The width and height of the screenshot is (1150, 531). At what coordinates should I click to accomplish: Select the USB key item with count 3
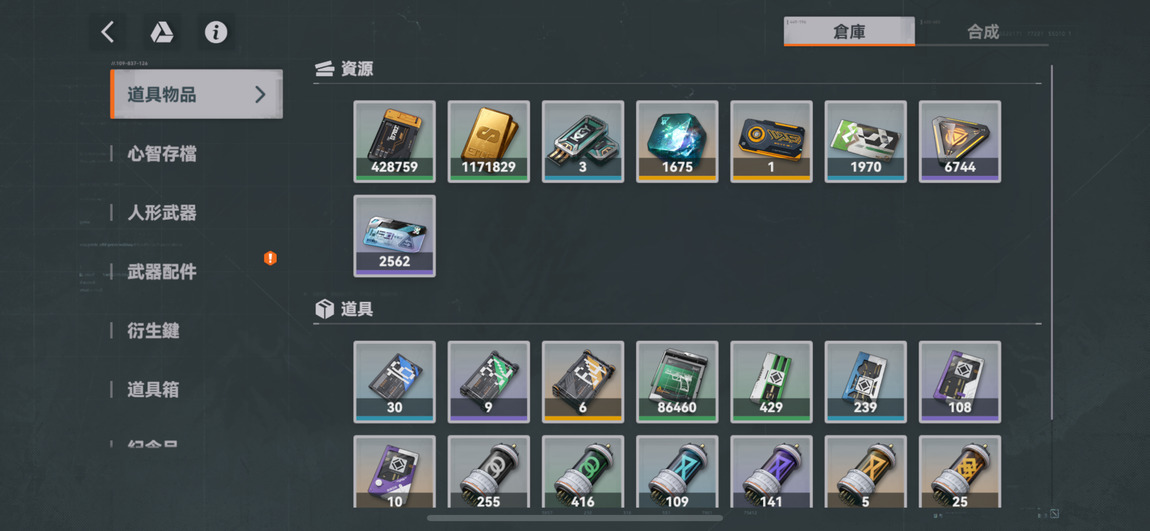pos(583,142)
